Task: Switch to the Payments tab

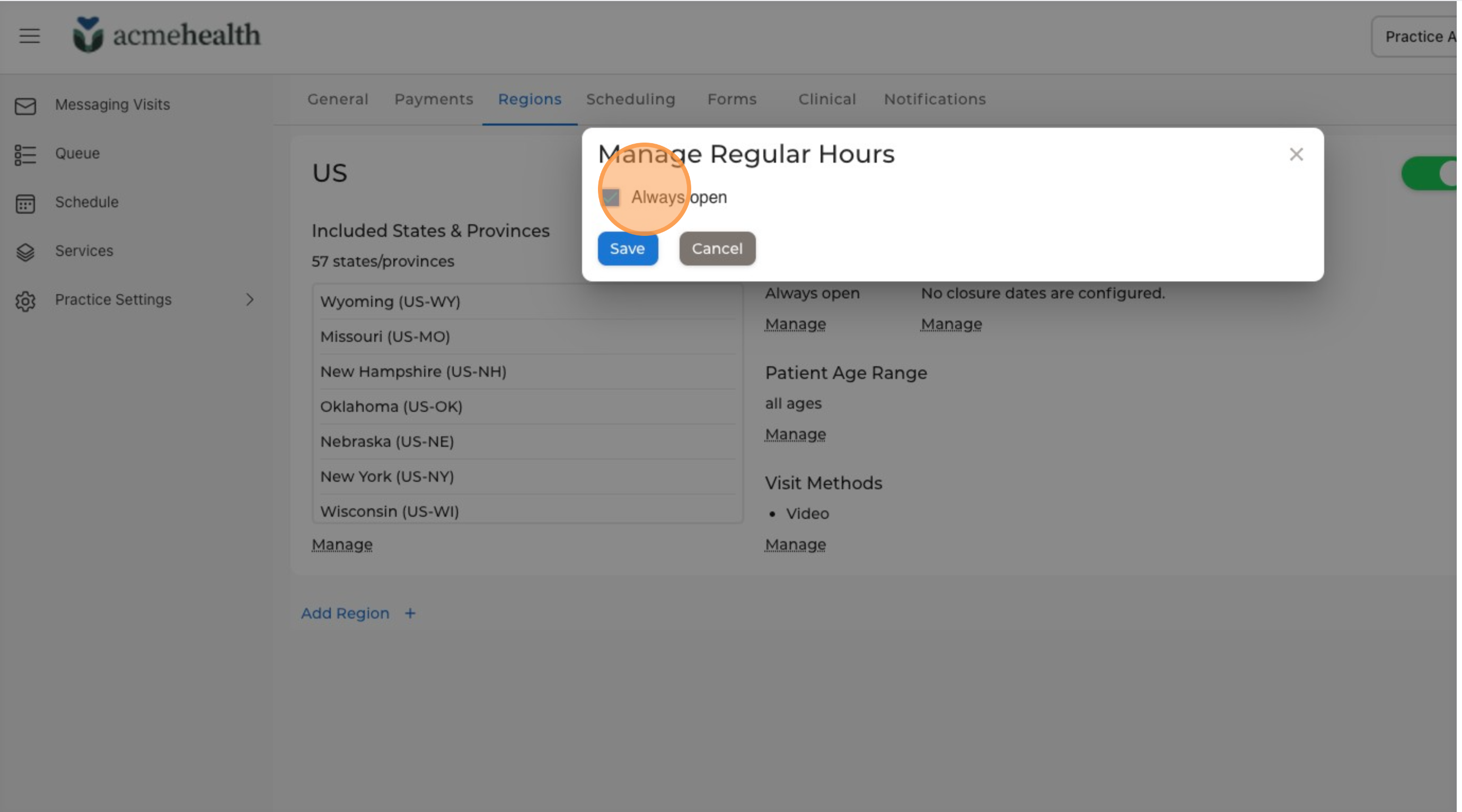Action: pyautogui.click(x=434, y=99)
